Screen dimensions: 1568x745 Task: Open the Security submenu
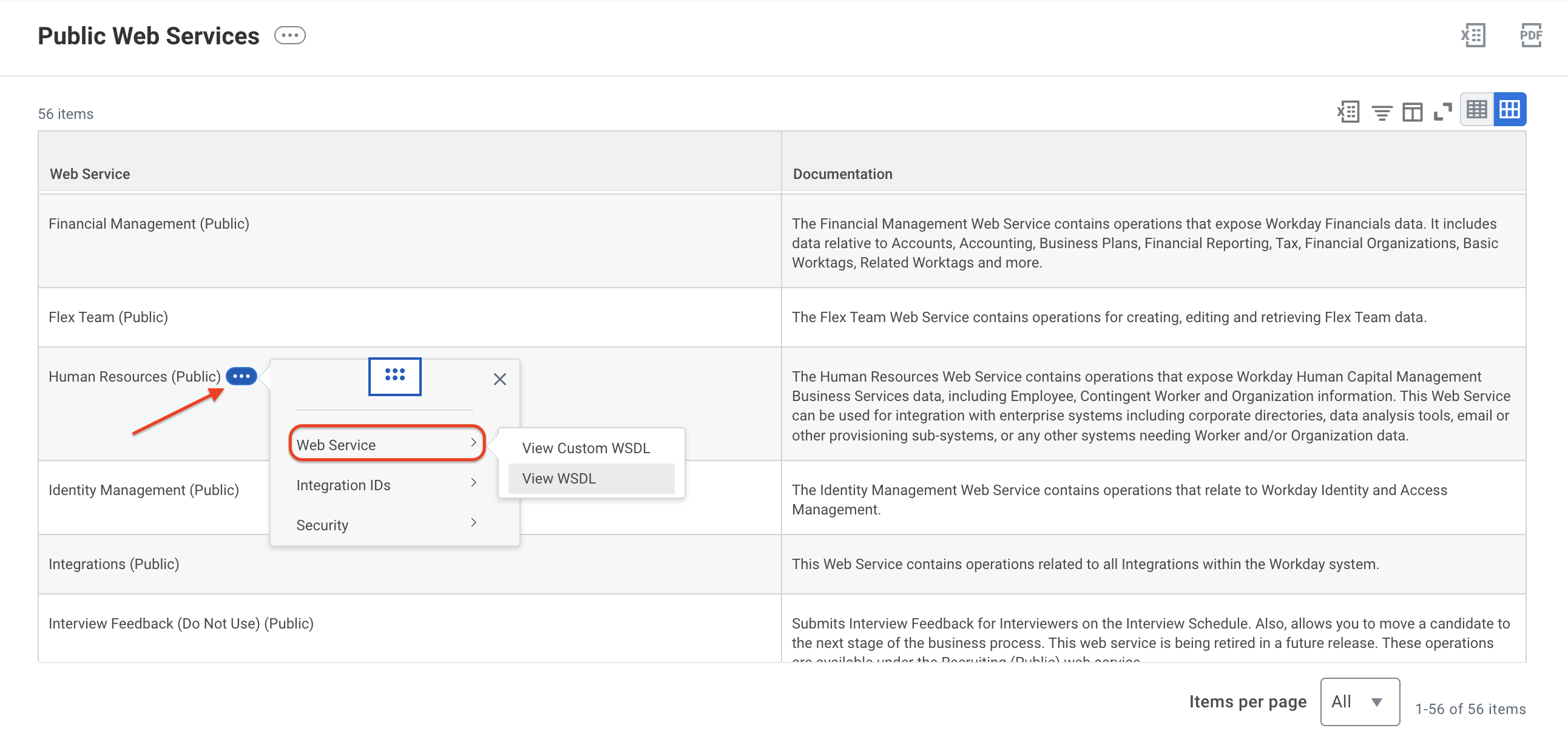[x=387, y=524]
